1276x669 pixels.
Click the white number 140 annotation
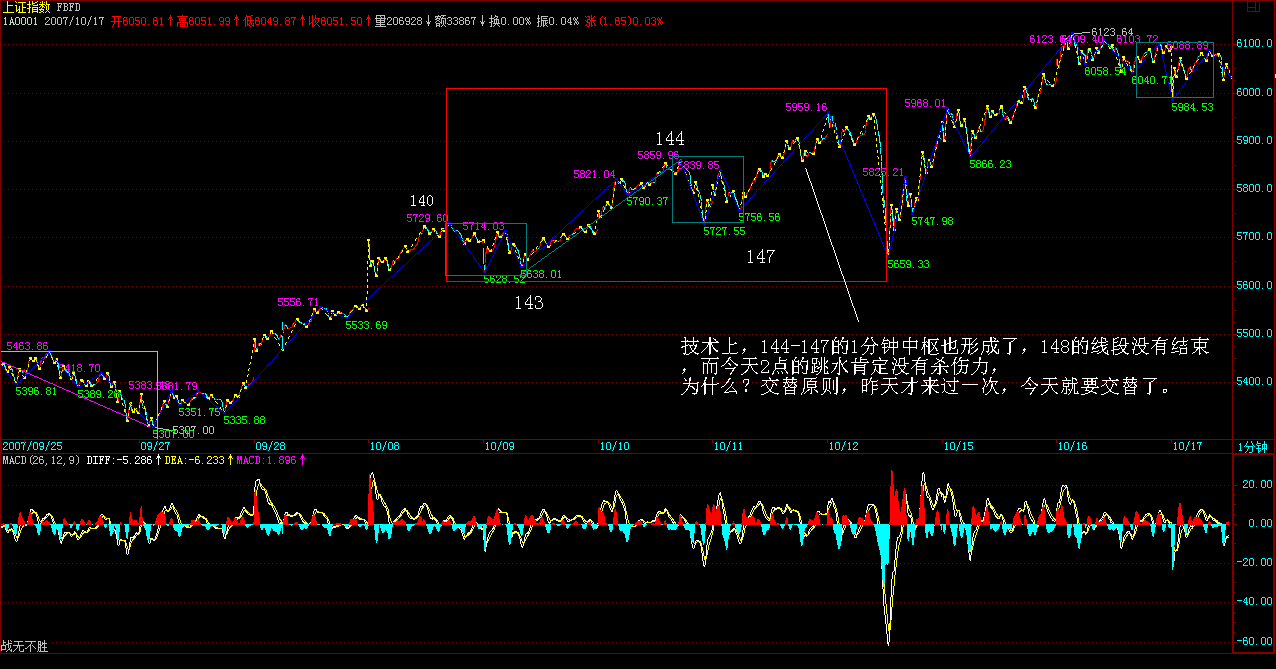click(422, 201)
